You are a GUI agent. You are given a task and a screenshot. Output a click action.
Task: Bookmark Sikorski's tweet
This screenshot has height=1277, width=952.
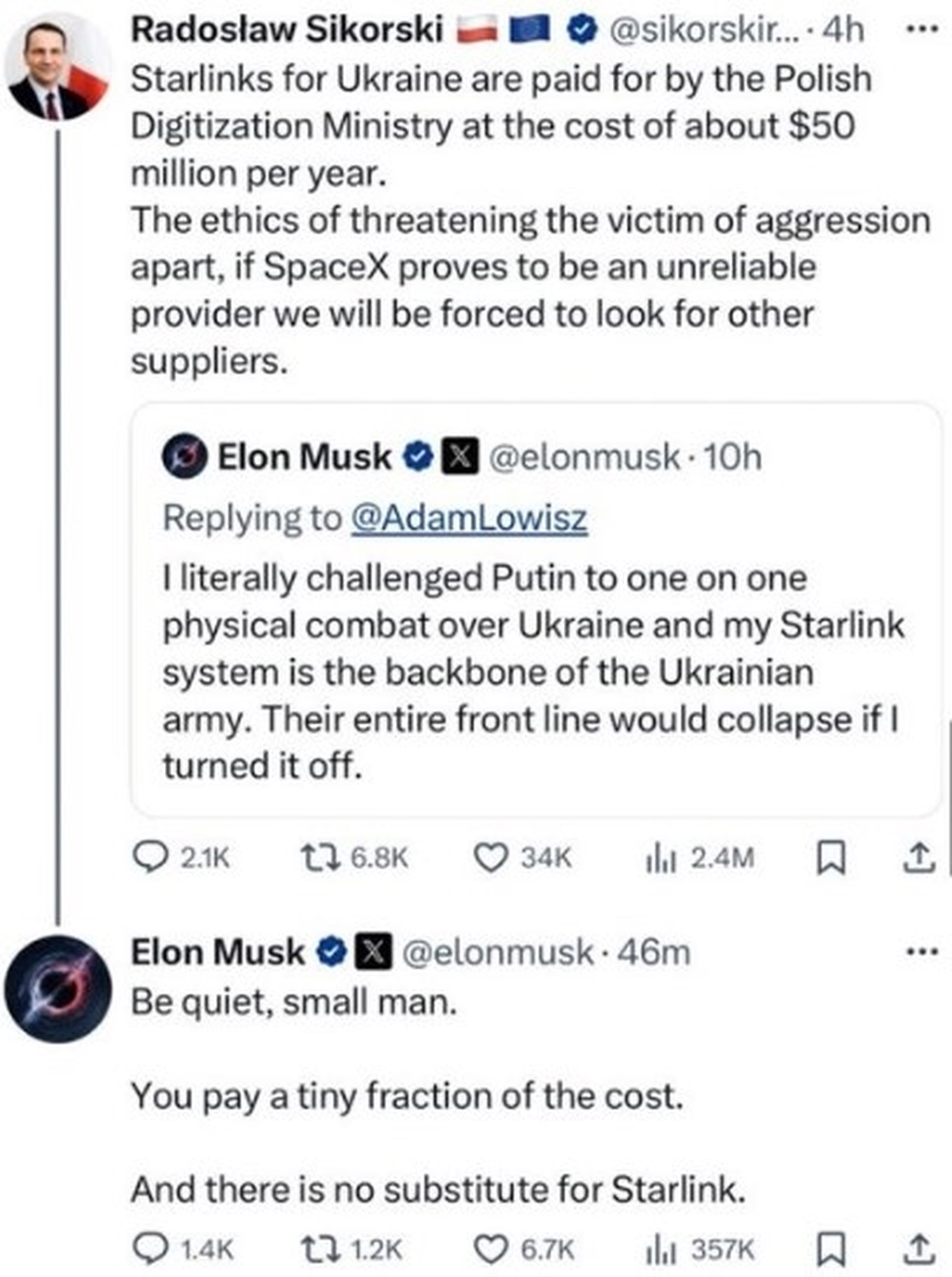[830, 858]
